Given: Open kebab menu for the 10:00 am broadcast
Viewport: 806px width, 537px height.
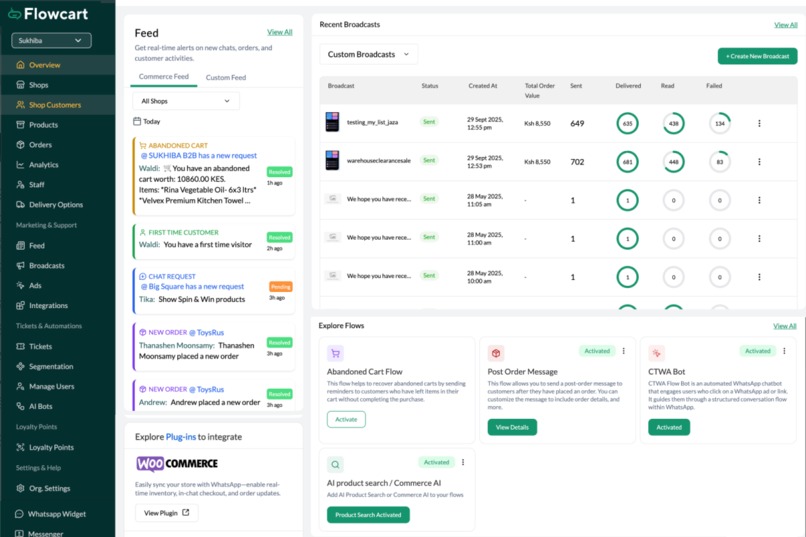Looking at the screenshot, I should (759, 277).
